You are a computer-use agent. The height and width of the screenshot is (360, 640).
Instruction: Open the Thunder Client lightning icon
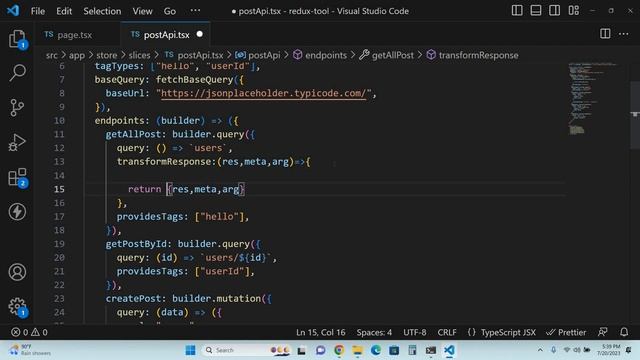click(17, 211)
